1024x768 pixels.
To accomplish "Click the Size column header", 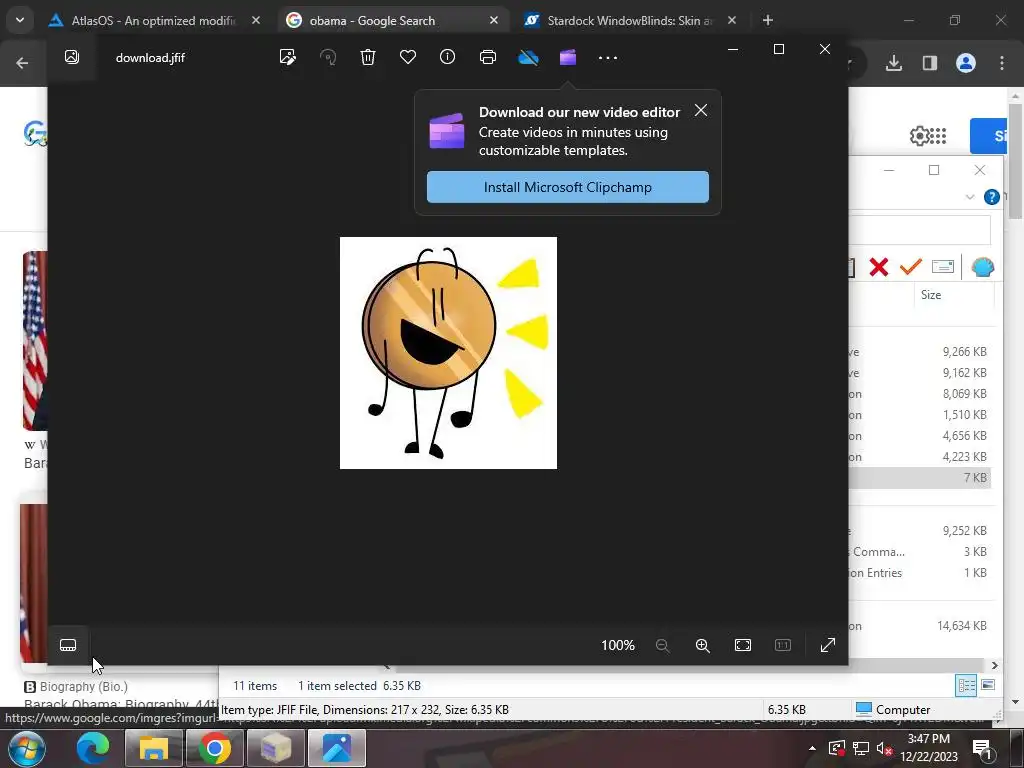I will [x=931, y=295].
